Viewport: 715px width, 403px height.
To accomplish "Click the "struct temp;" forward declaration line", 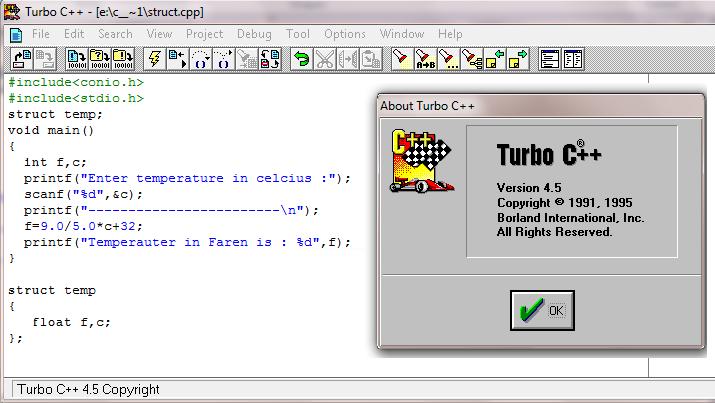I will coord(55,114).
